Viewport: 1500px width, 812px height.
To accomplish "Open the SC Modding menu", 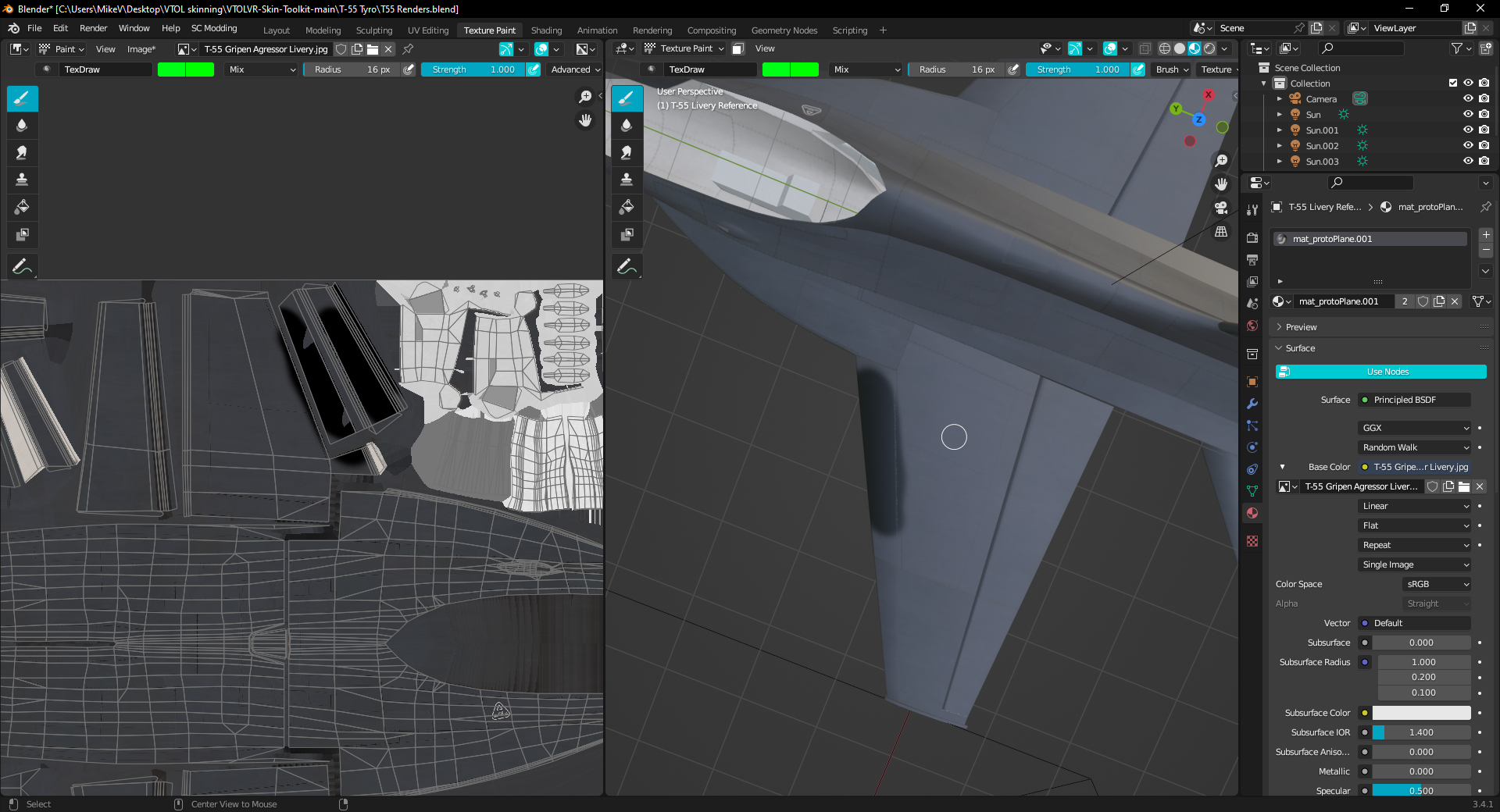I will tap(214, 28).
